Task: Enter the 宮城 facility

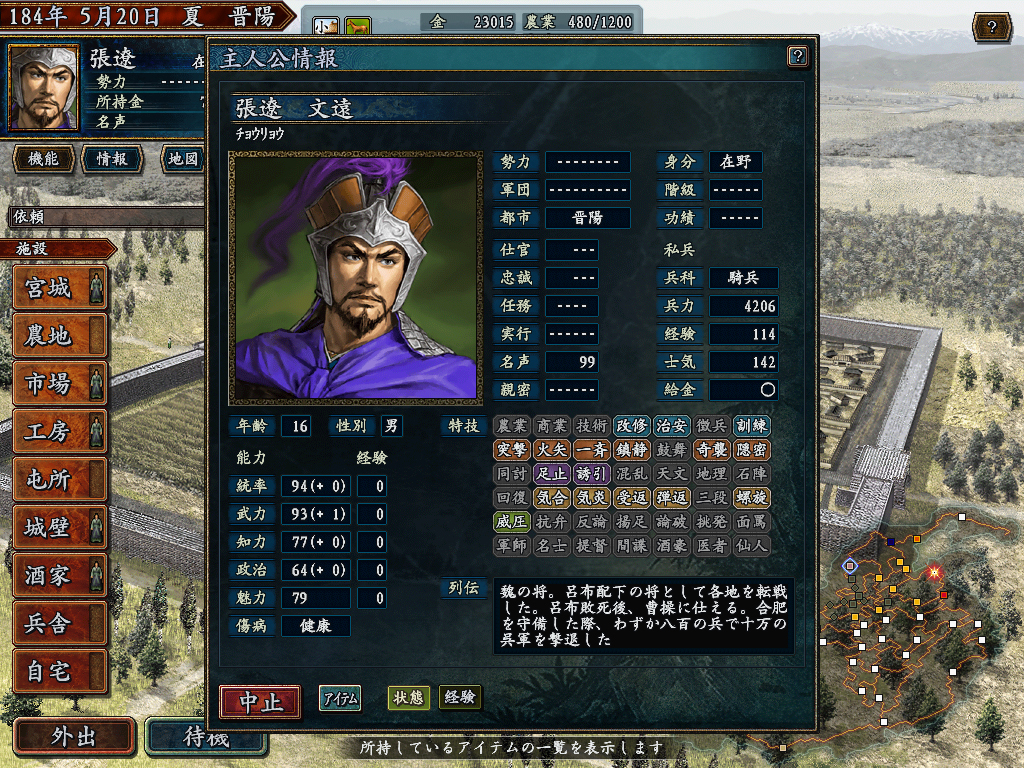Action: [59, 287]
